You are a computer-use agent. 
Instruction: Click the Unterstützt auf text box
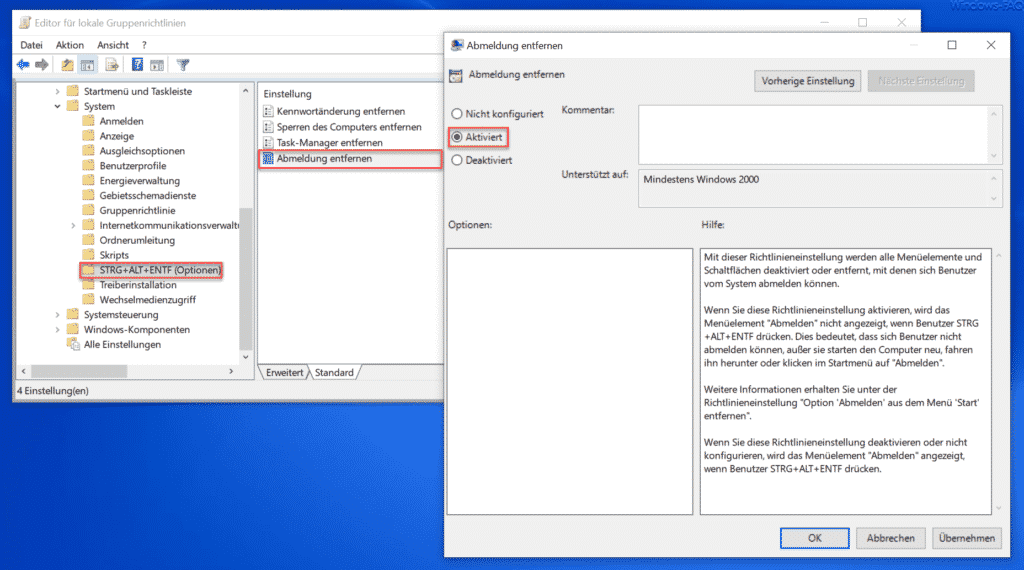[814, 189]
